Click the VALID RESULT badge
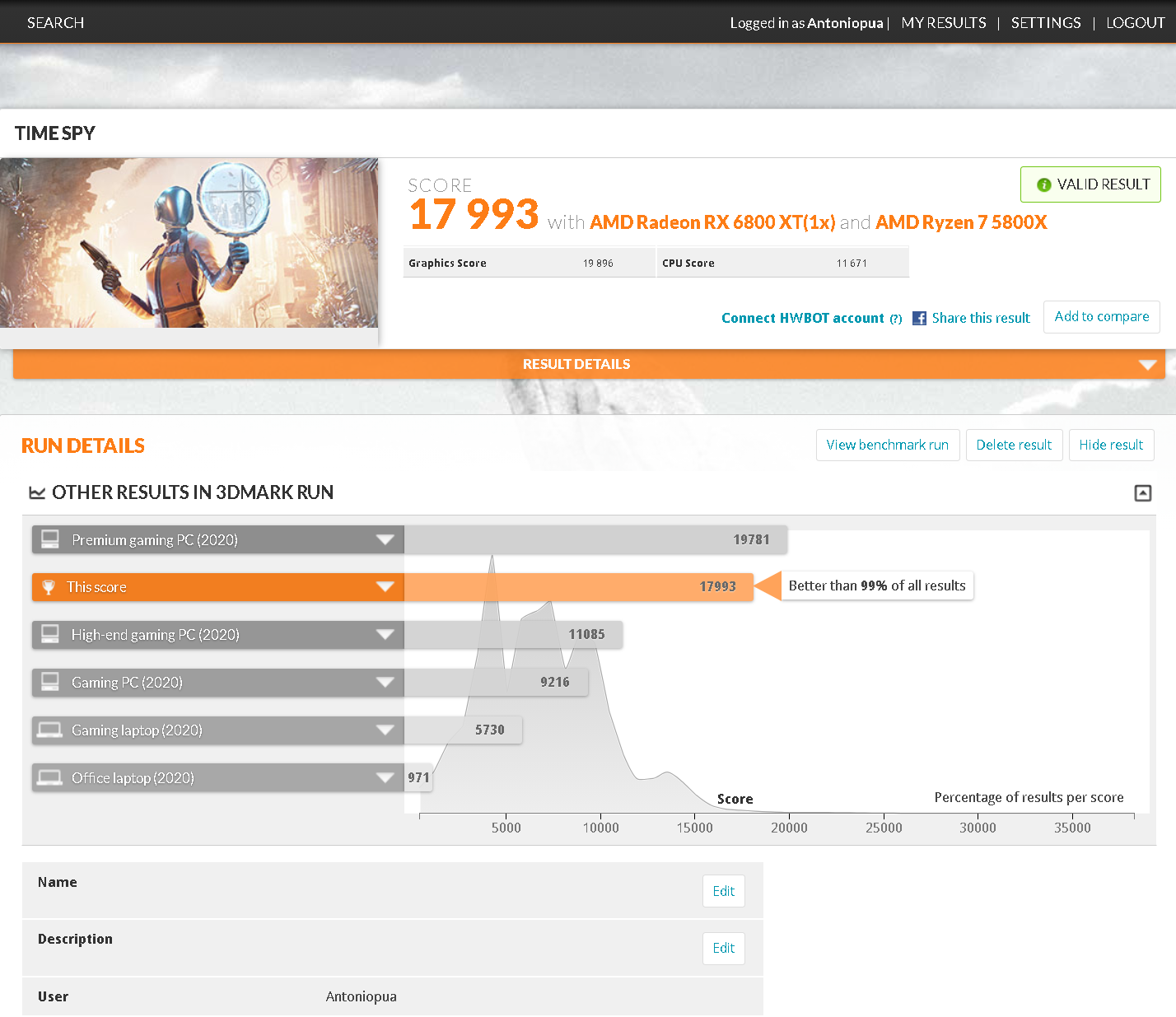Screen dimensions: 1176x1017 tap(1090, 184)
